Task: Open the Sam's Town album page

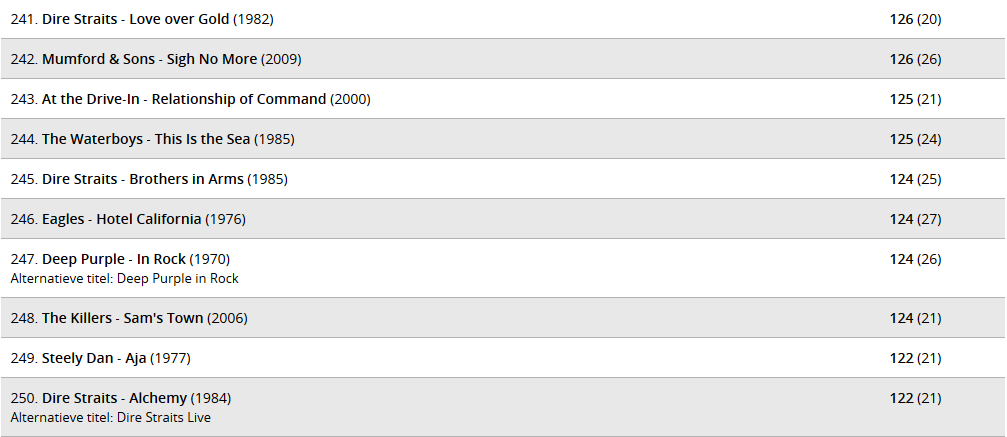Action: coord(163,318)
